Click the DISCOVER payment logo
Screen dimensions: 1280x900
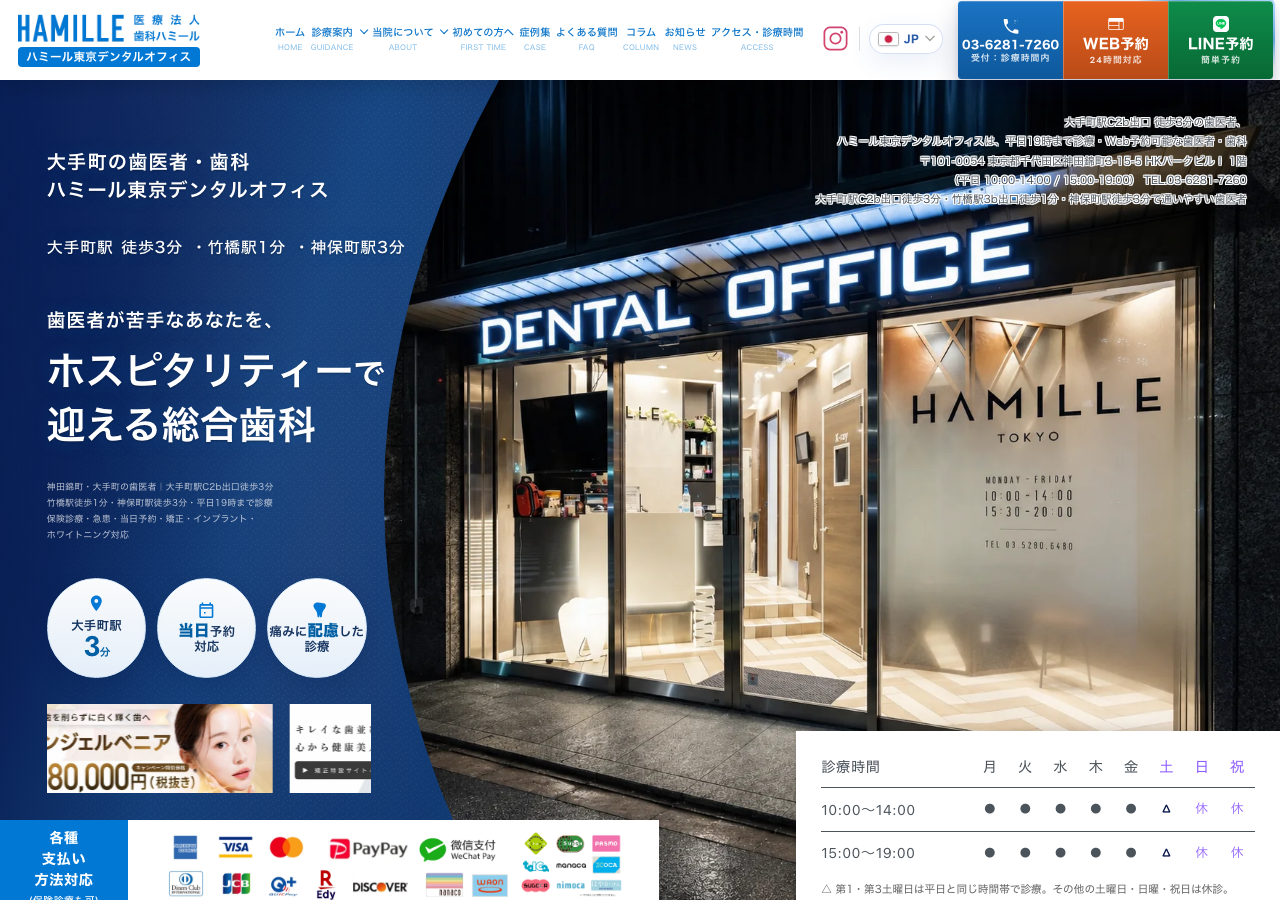point(380,887)
